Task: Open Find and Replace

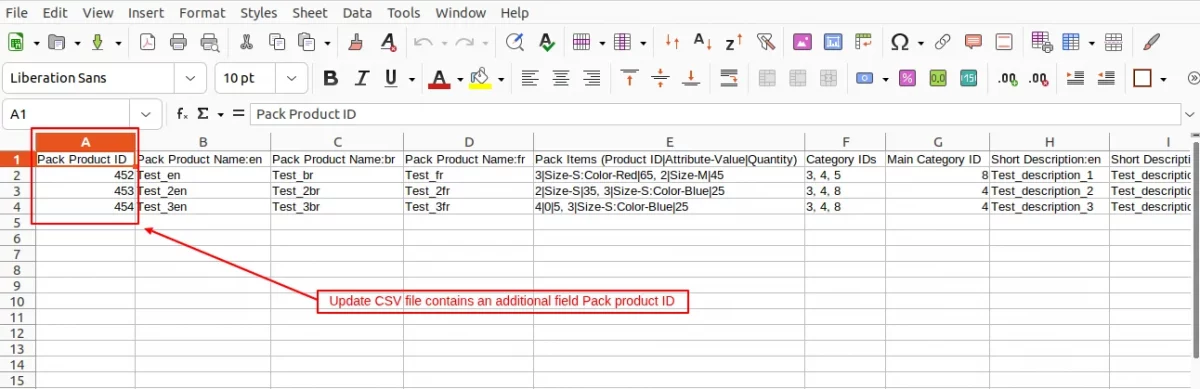Action: pos(515,43)
